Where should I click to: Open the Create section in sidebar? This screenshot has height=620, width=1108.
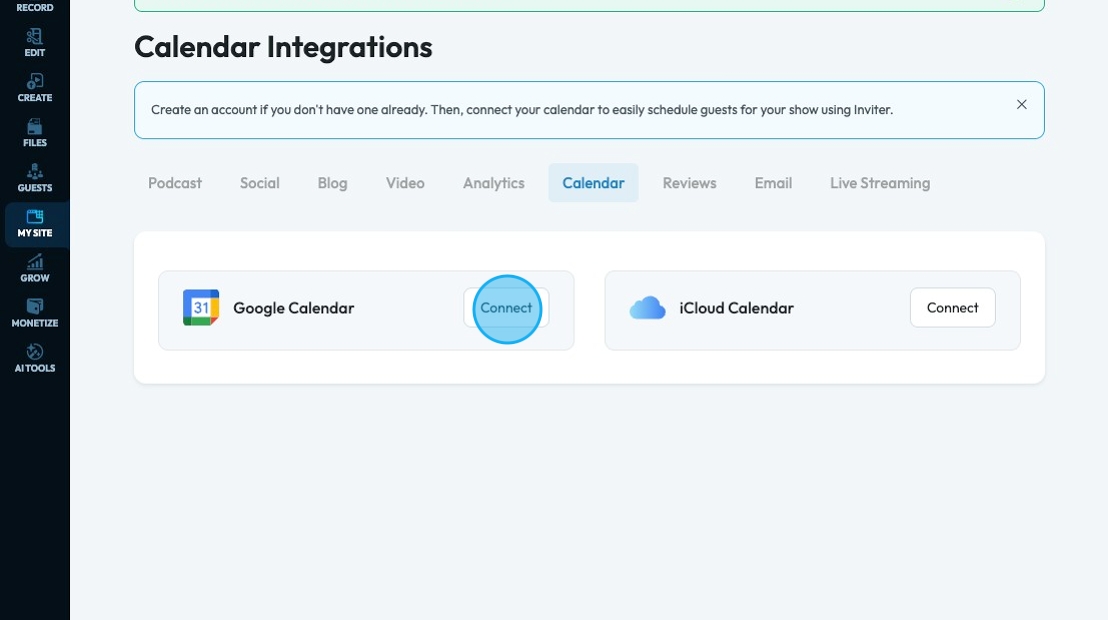coord(35,88)
